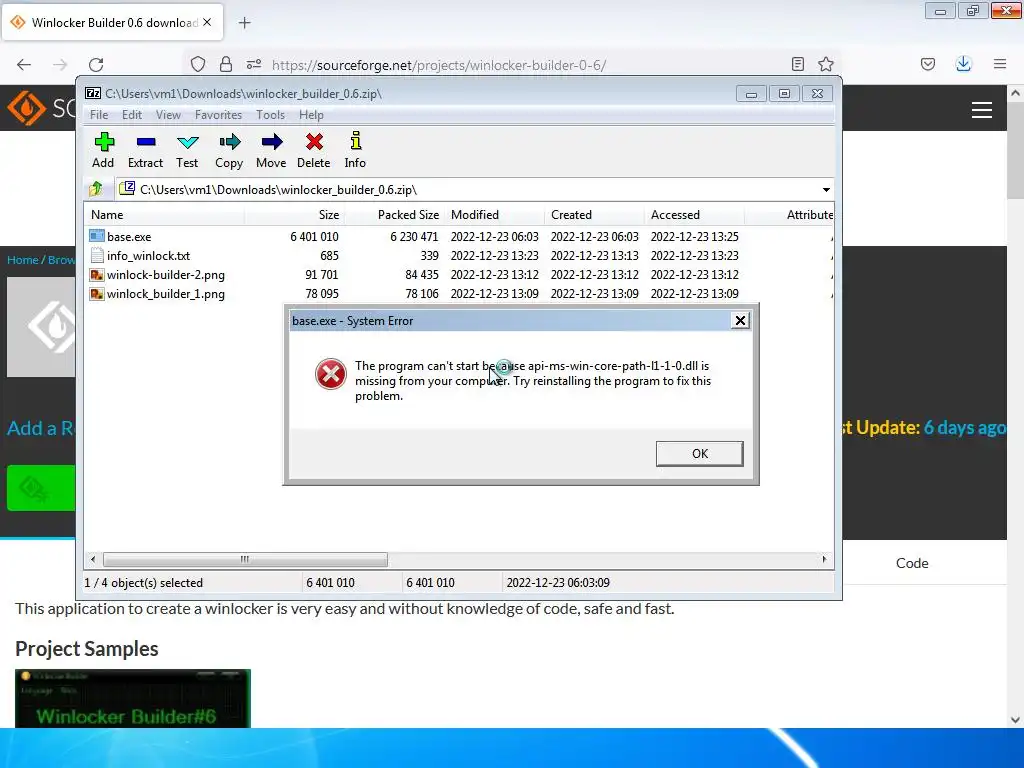Click the horizontal scrollbar right arrow
Viewport: 1024px width, 768px height.
click(824, 560)
